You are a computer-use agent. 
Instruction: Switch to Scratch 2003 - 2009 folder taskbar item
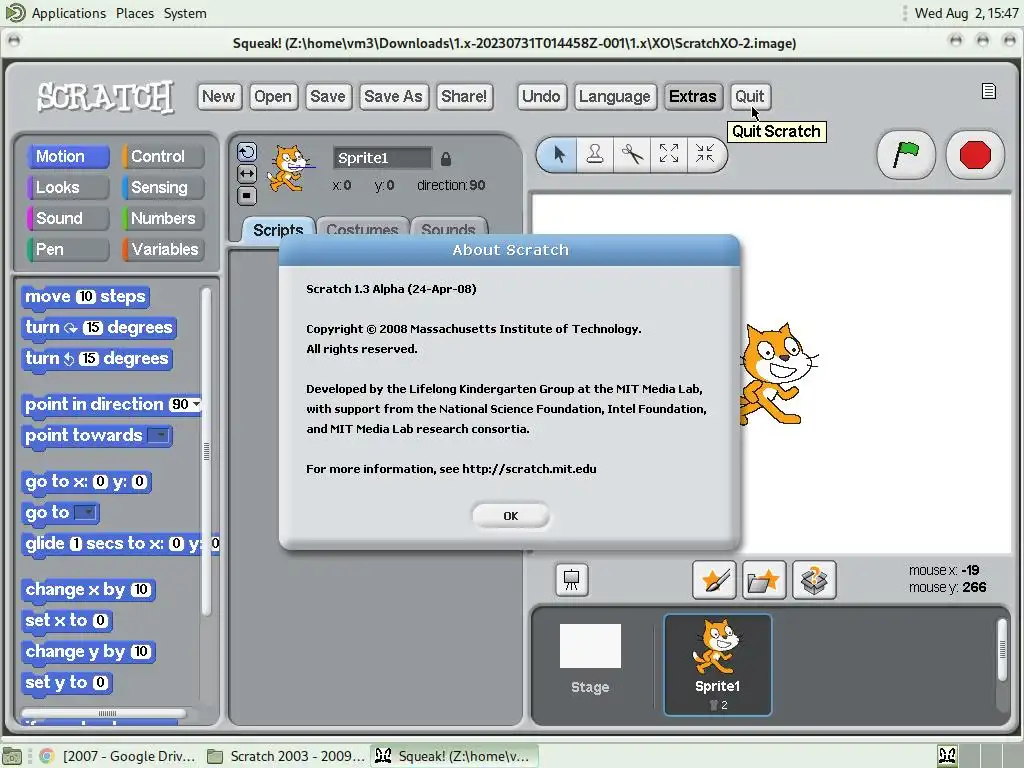tap(286, 756)
